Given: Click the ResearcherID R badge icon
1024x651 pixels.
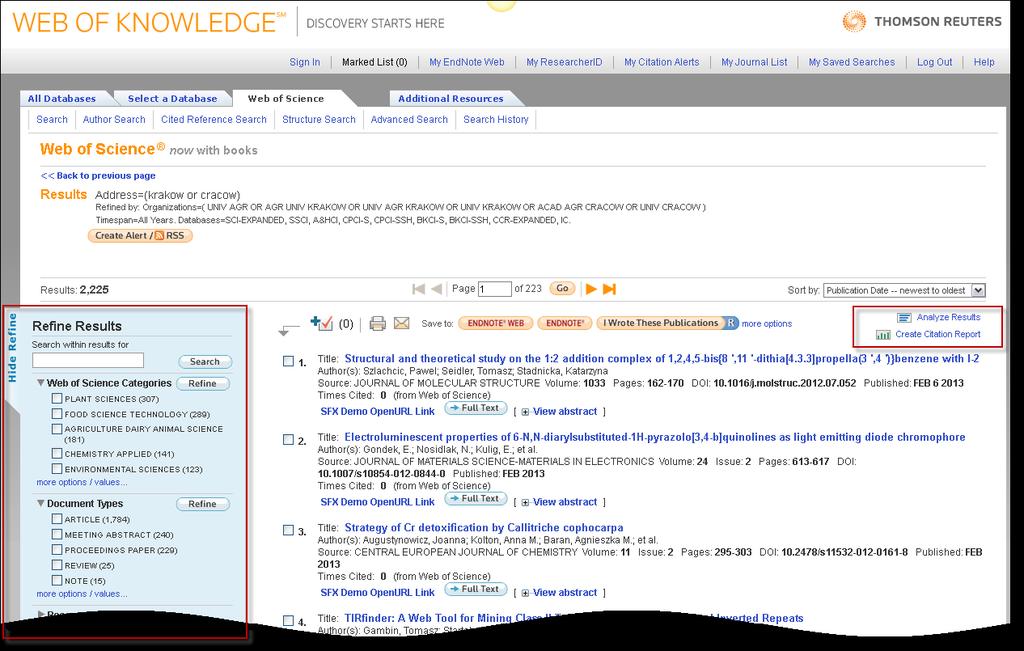Looking at the screenshot, I should pyautogui.click(x=731, y=323).
